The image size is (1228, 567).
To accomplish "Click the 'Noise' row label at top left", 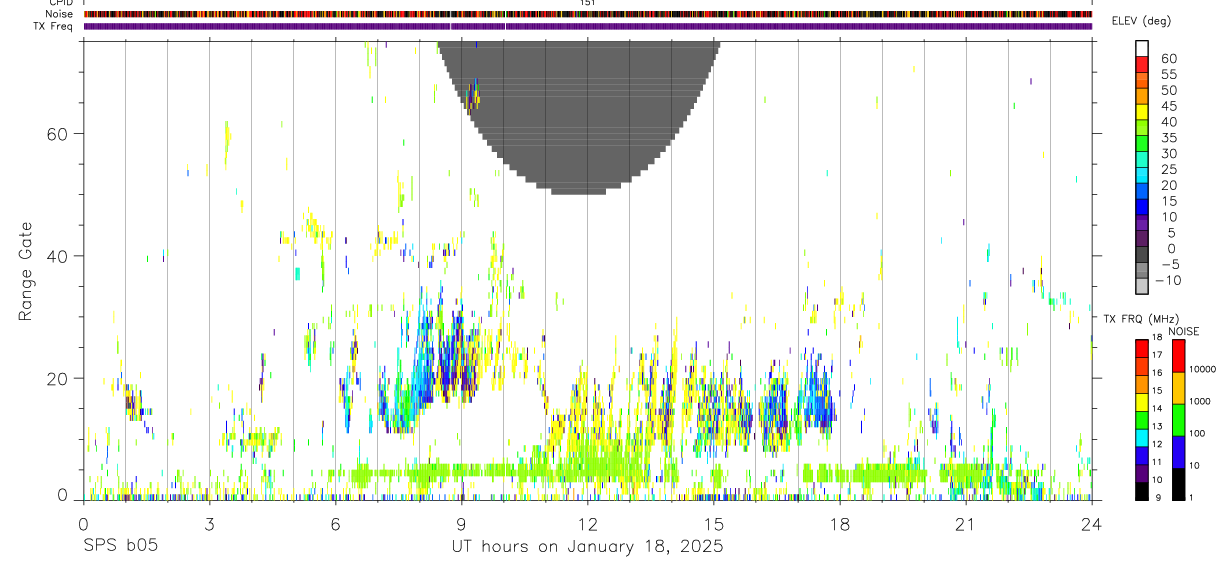I will 59,14.
